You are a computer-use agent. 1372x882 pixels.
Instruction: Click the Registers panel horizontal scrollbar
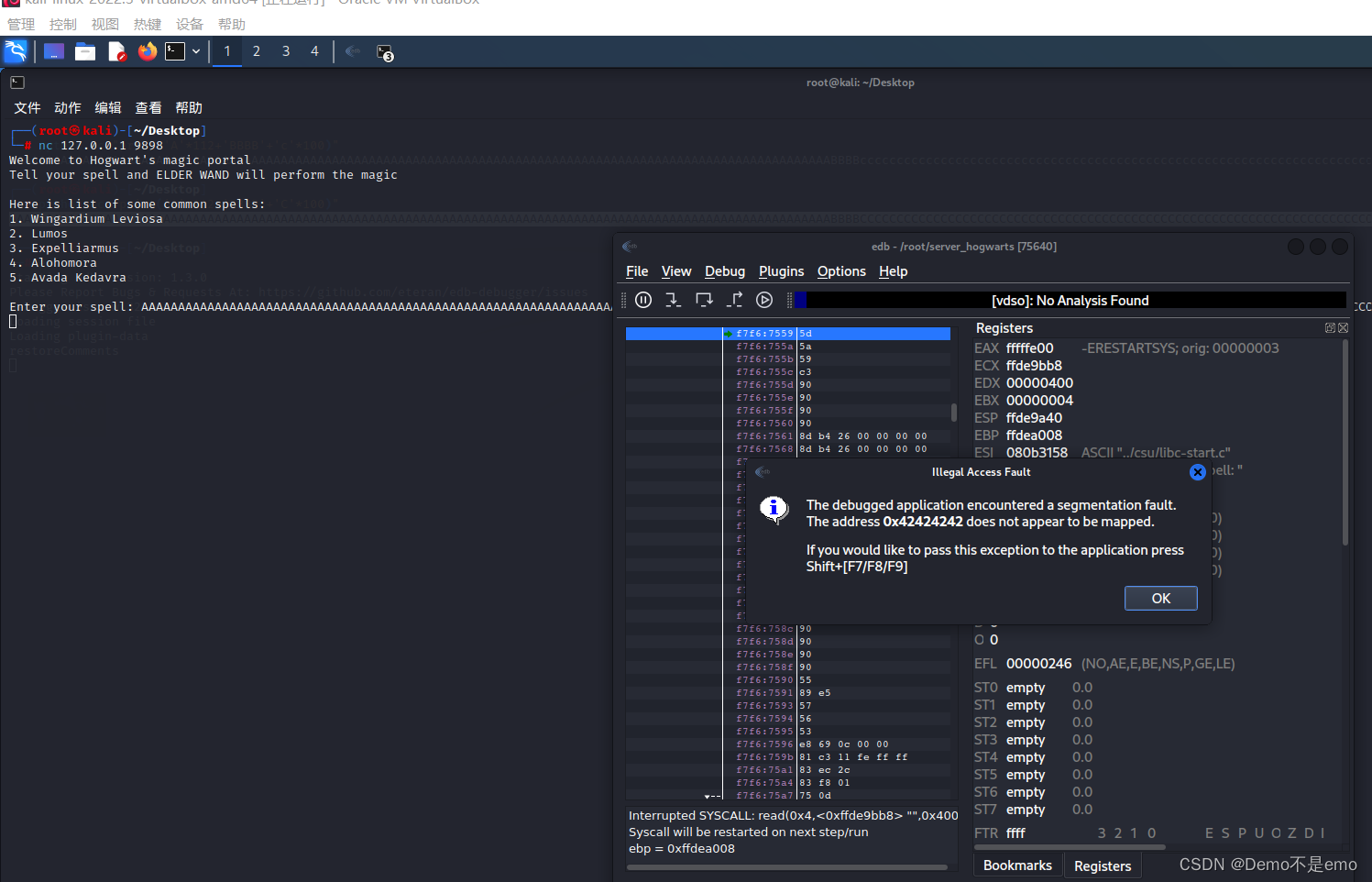(x=1070, y=847)
